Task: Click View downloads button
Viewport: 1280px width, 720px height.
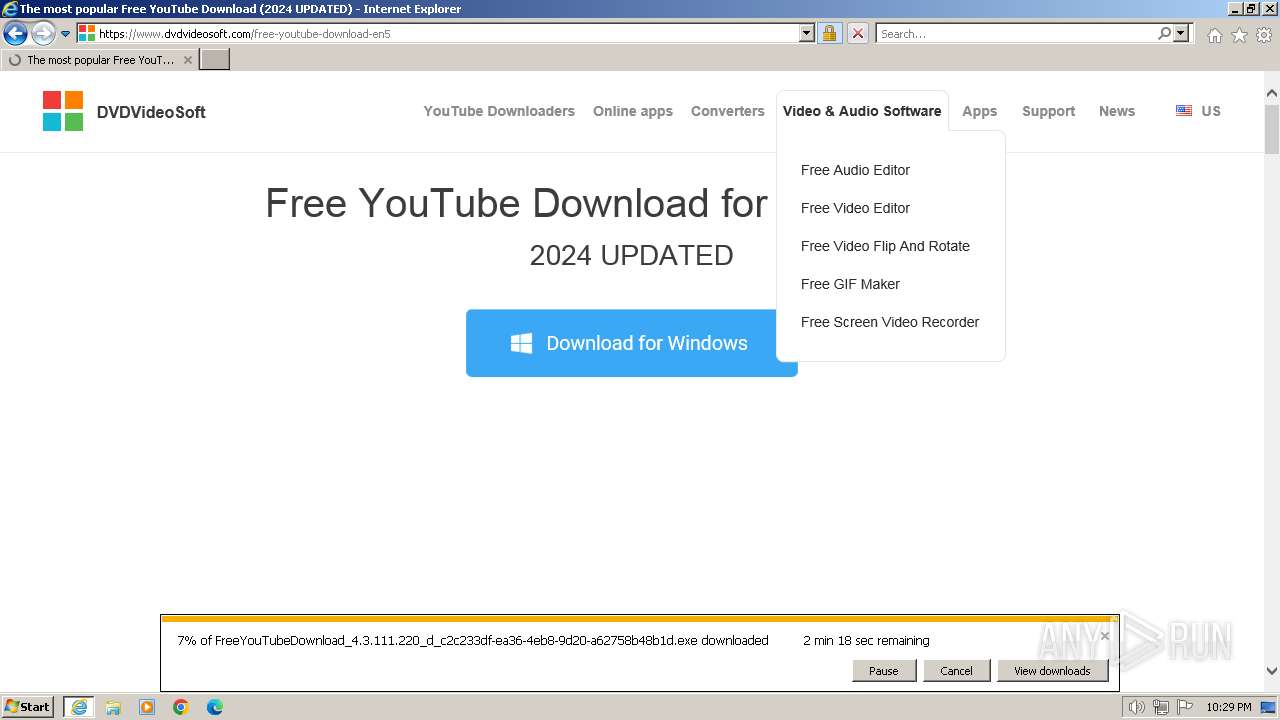Action: coord(1052,671)
